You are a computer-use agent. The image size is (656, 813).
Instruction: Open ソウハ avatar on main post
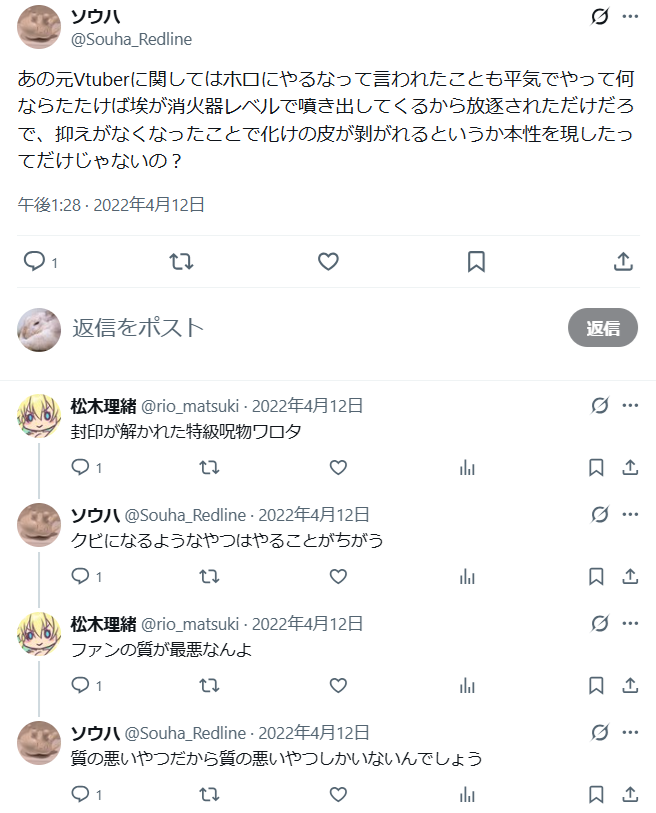(39, 27)
